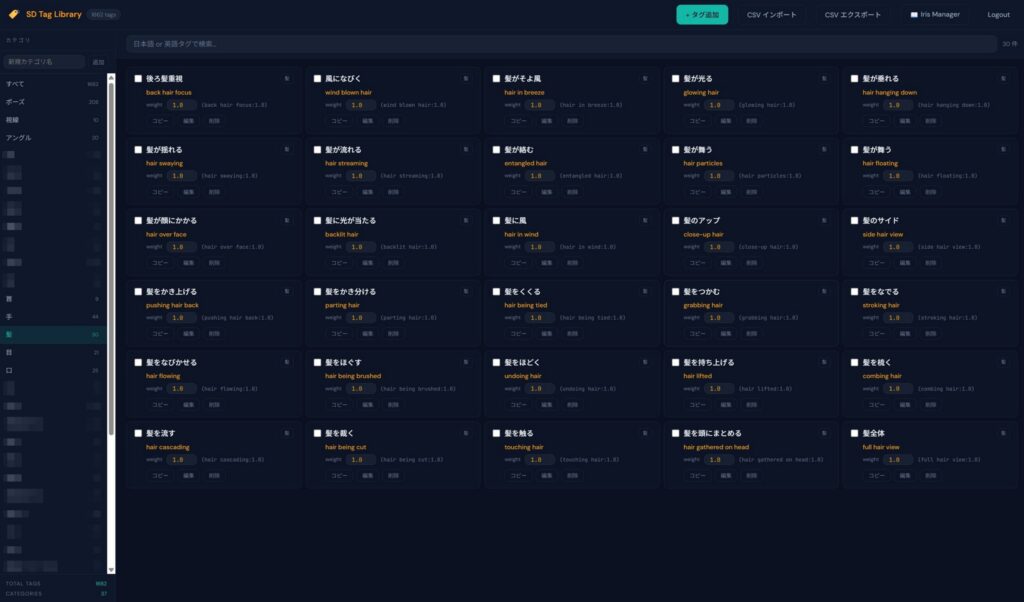Click the category badge on the glowing hair card
Viewport: 1024px width, 602px height.
pos(824,78)
